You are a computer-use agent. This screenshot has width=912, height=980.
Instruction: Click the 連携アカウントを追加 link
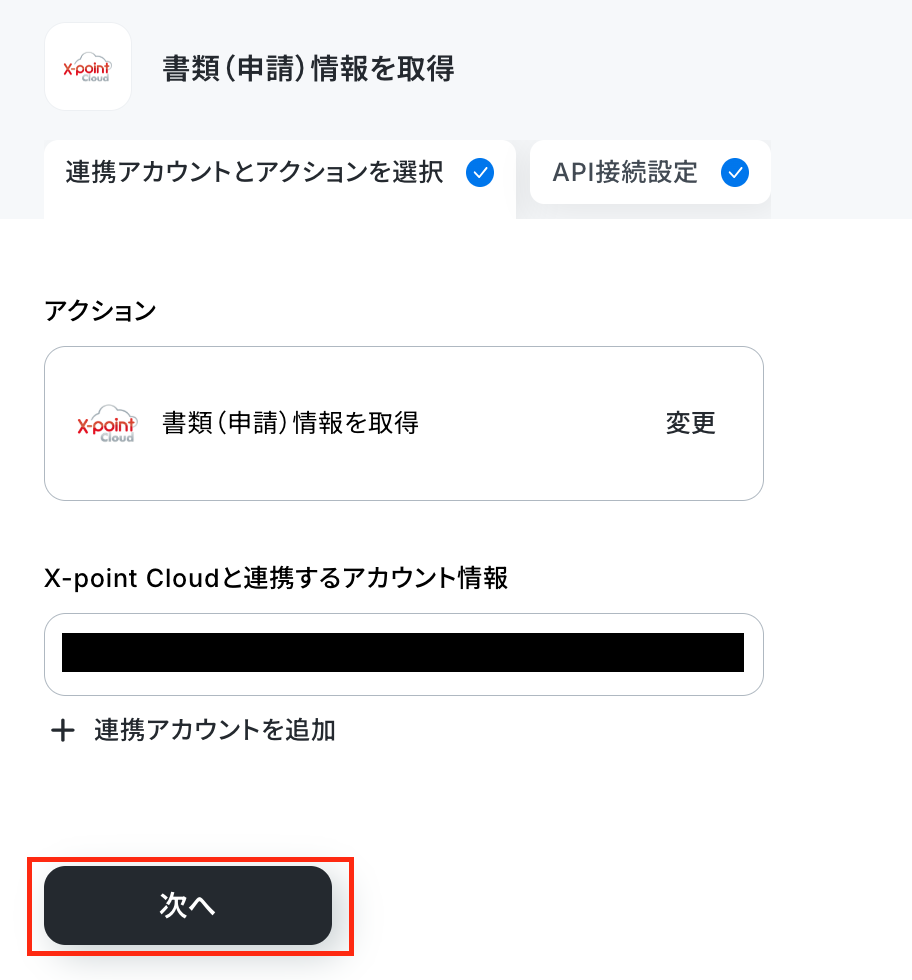click(x=193, y=730)
